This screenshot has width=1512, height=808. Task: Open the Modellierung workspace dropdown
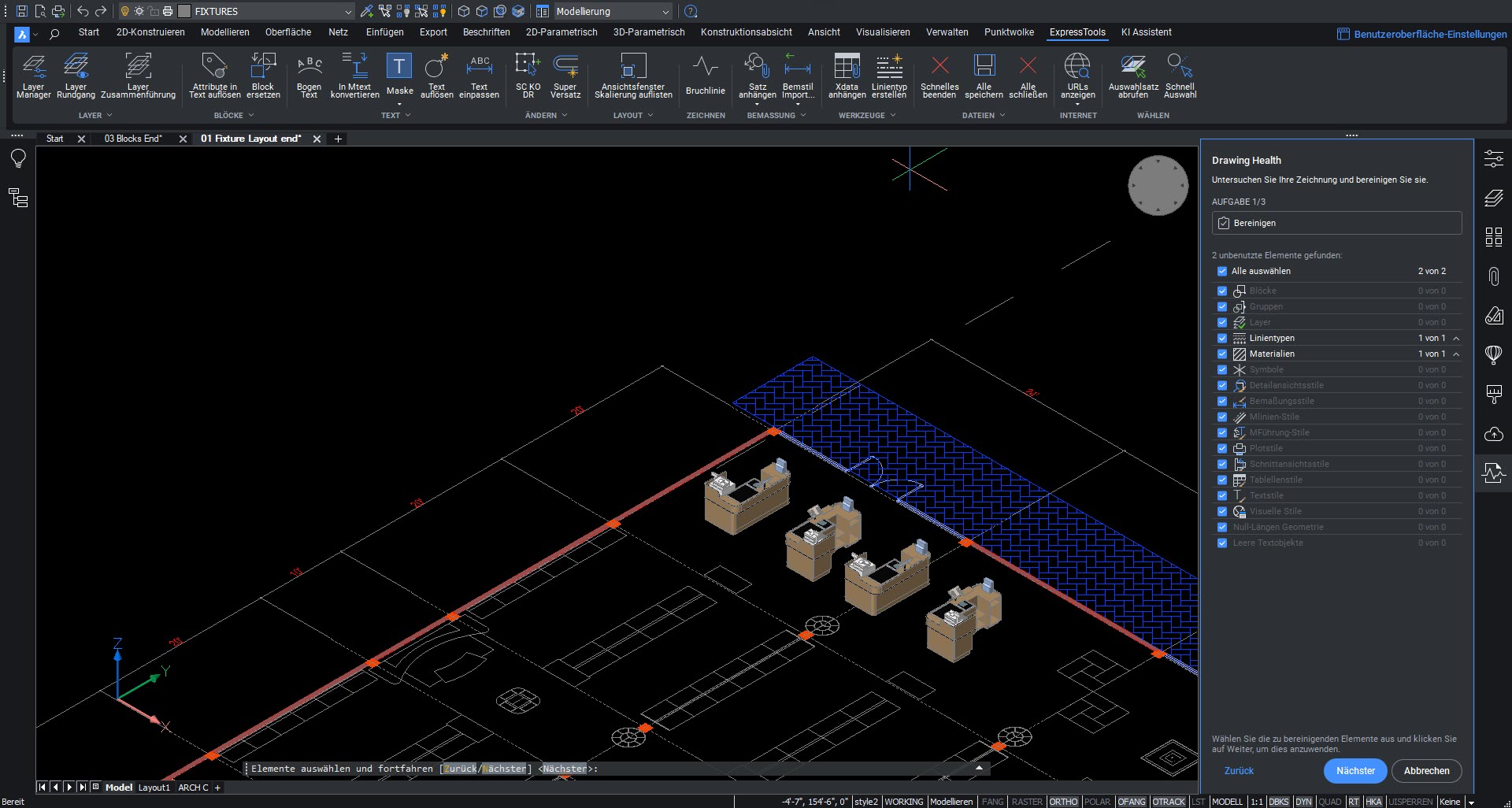(665, 12)
